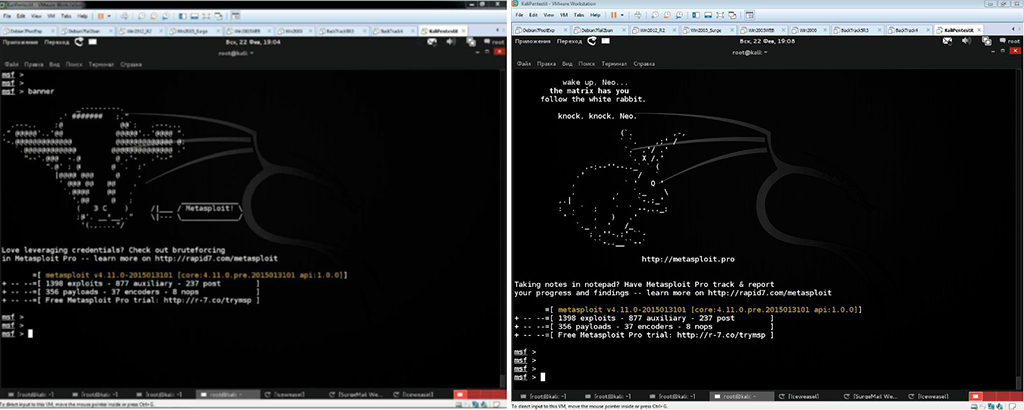
Task: Open snapshot manager in right VMware window
Action: [x=679, y=15]
